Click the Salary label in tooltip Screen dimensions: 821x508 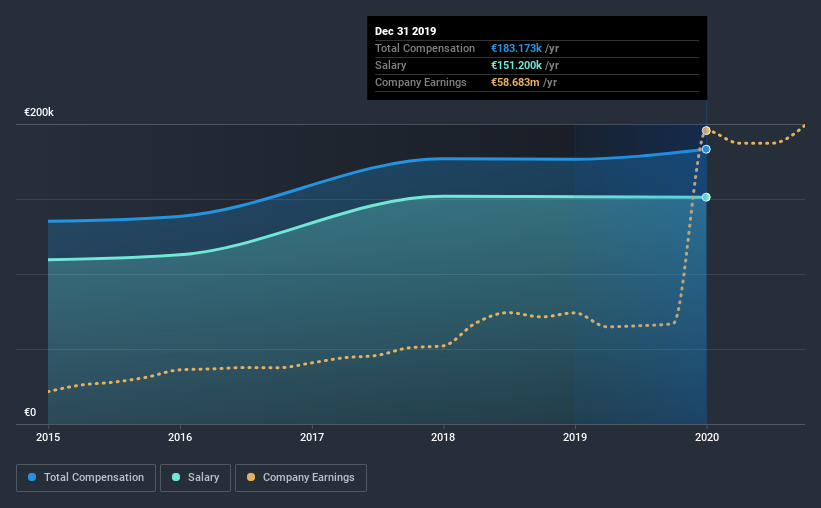coord(391,65)
